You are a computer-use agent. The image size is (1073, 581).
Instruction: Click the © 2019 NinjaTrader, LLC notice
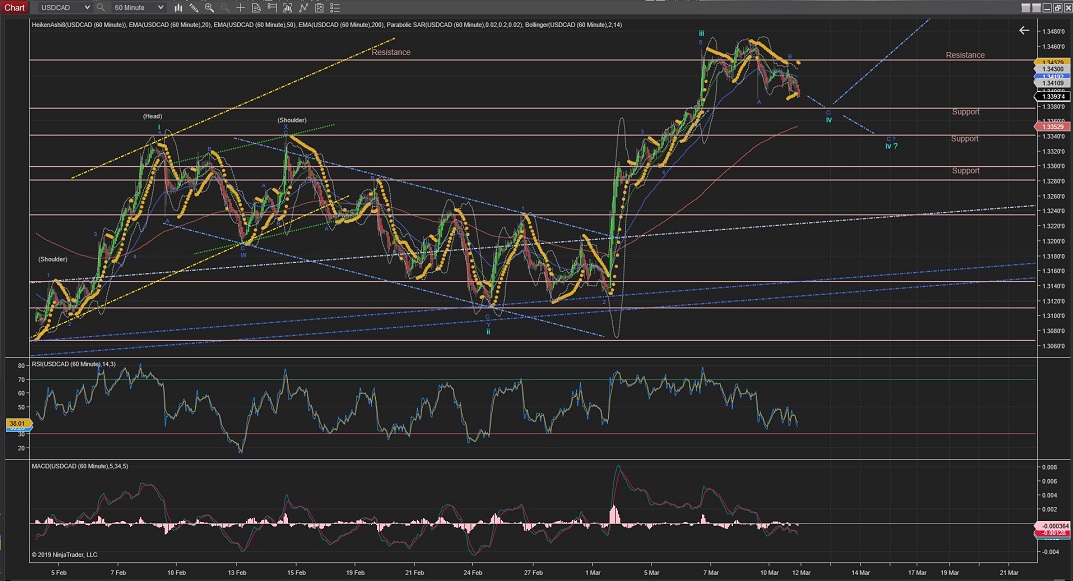tap(64, 554)
